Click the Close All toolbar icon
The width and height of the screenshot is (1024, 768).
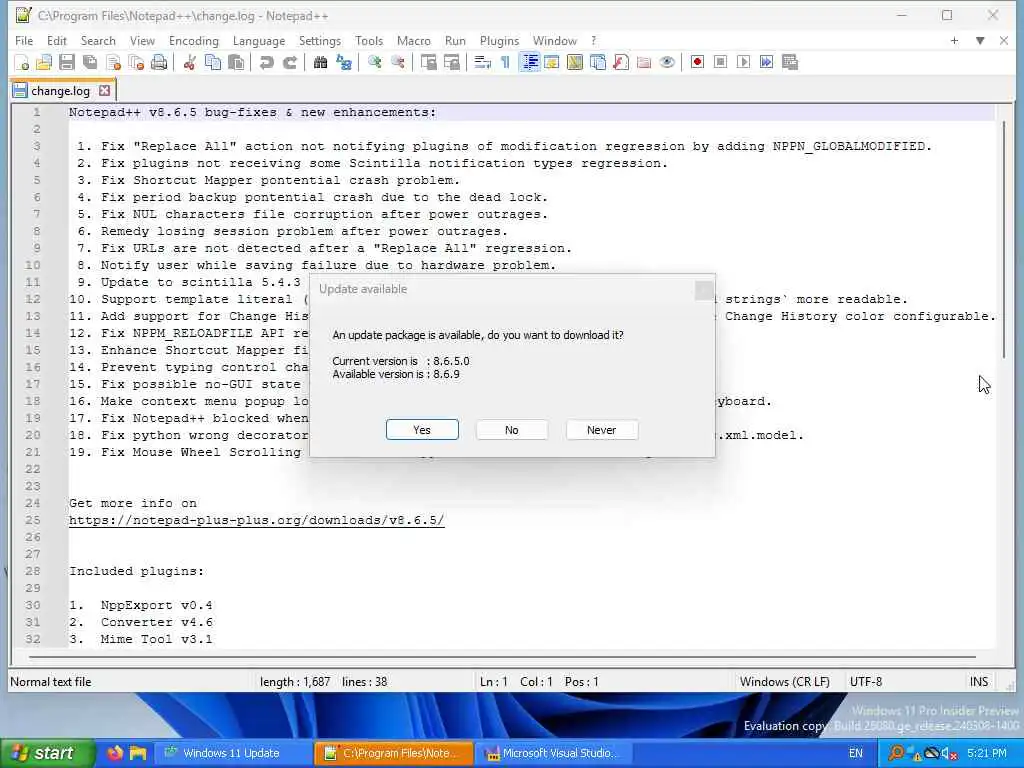(136, 63)
